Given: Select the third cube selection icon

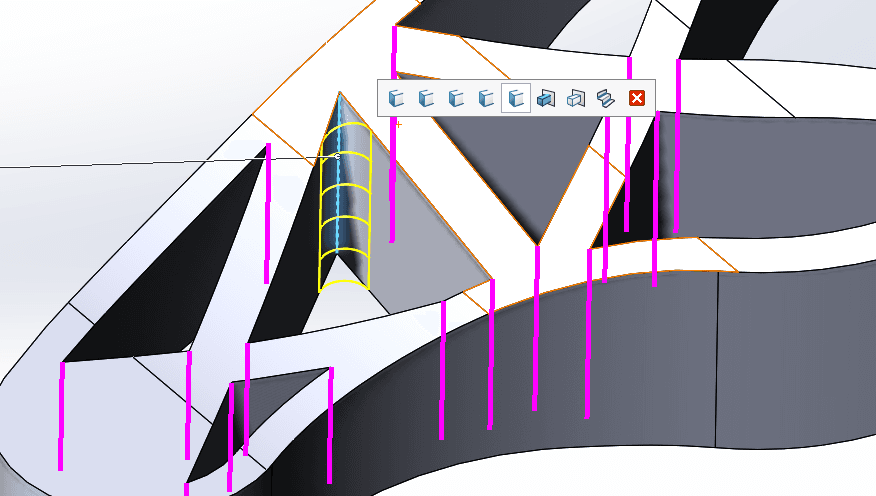Looking at the screenshot, I should [x=456, y=98].
